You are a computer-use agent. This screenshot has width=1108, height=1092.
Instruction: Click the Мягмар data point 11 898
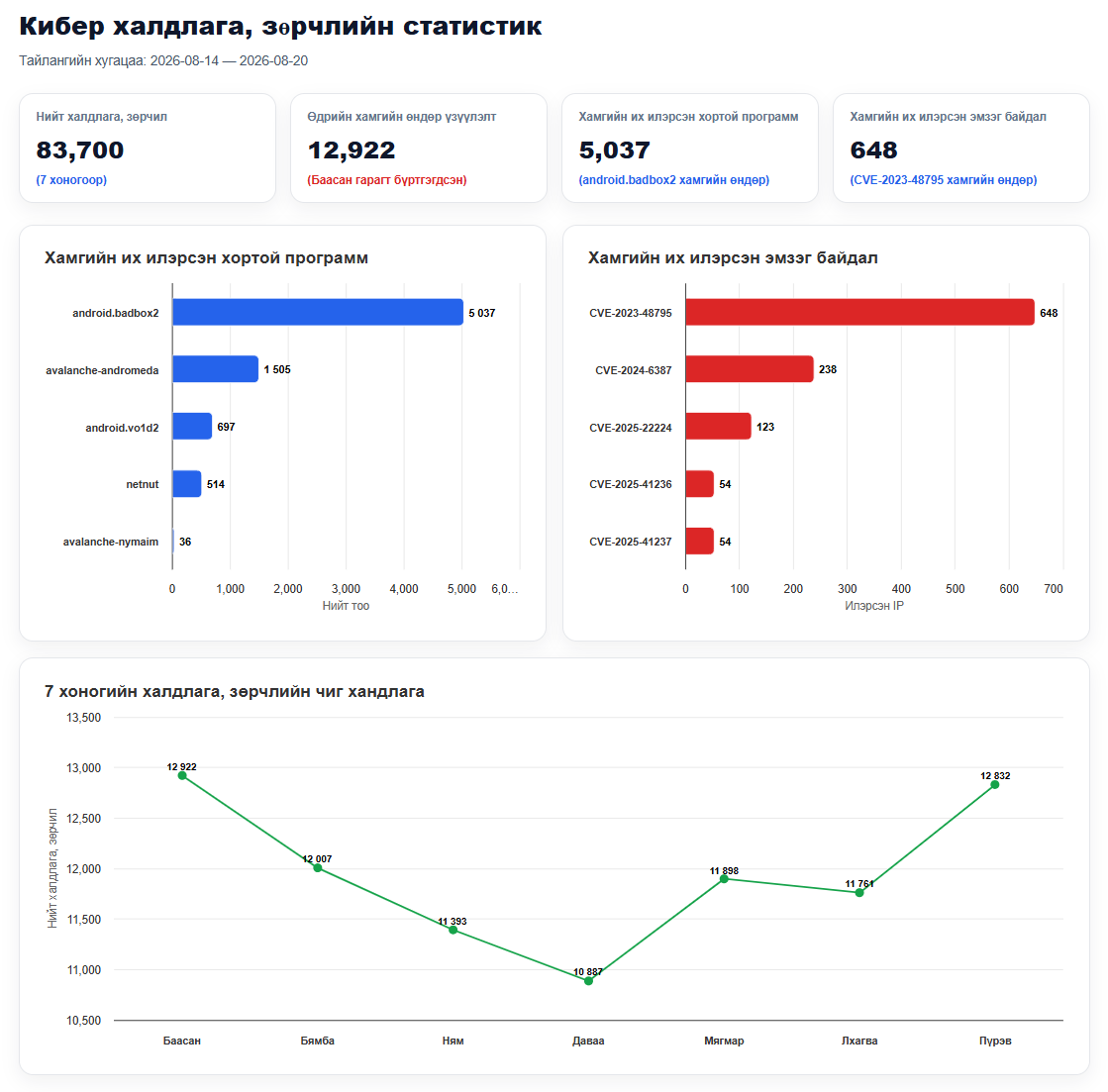coord(724,879)
